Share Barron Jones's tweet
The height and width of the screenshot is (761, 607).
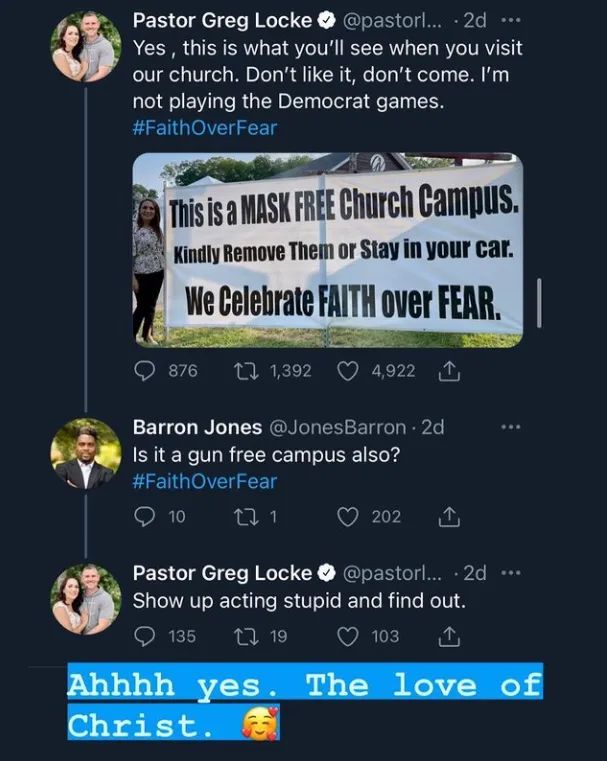click(449, 516)
